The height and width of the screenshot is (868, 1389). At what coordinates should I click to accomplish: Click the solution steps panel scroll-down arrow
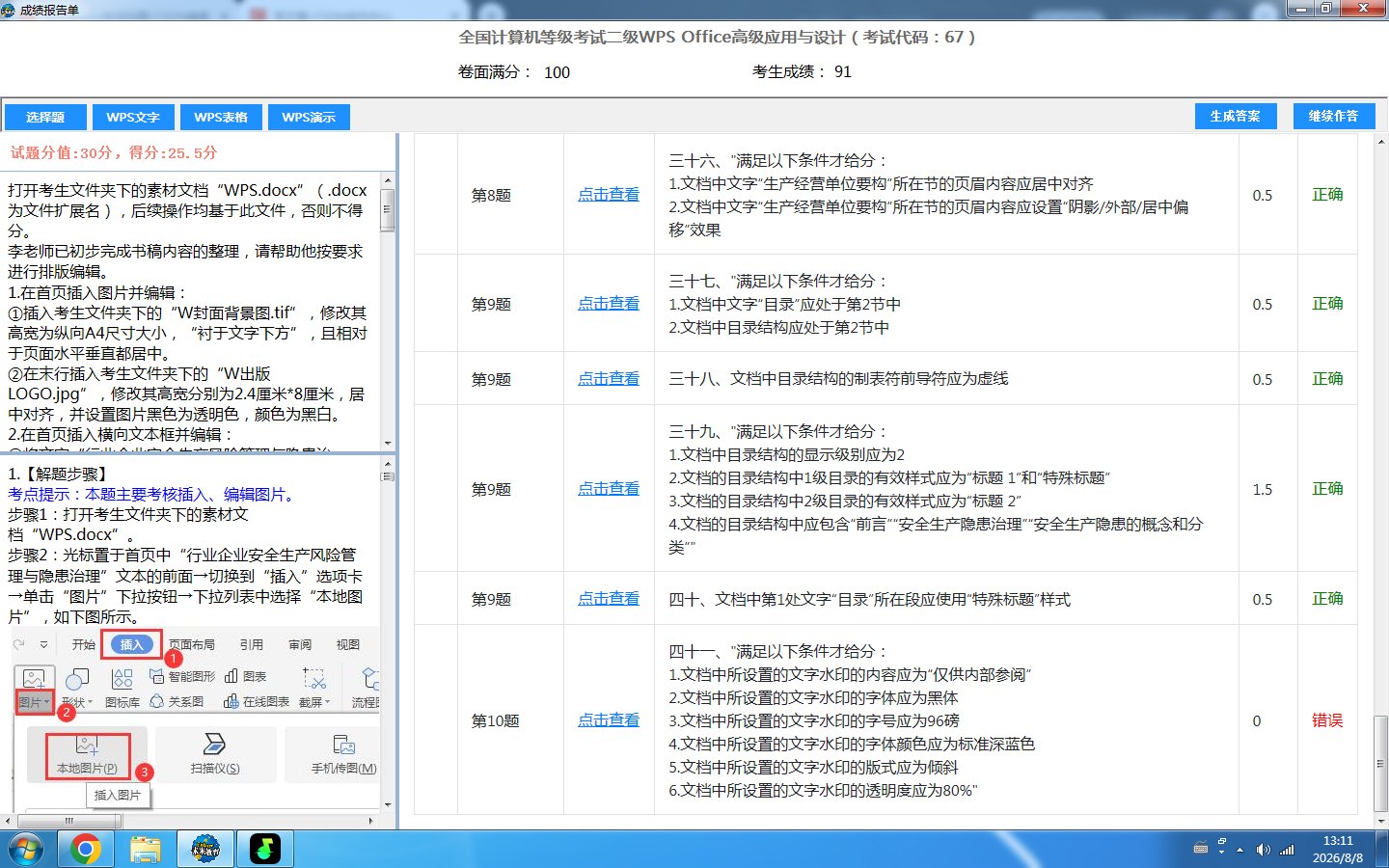pos(388,805)
